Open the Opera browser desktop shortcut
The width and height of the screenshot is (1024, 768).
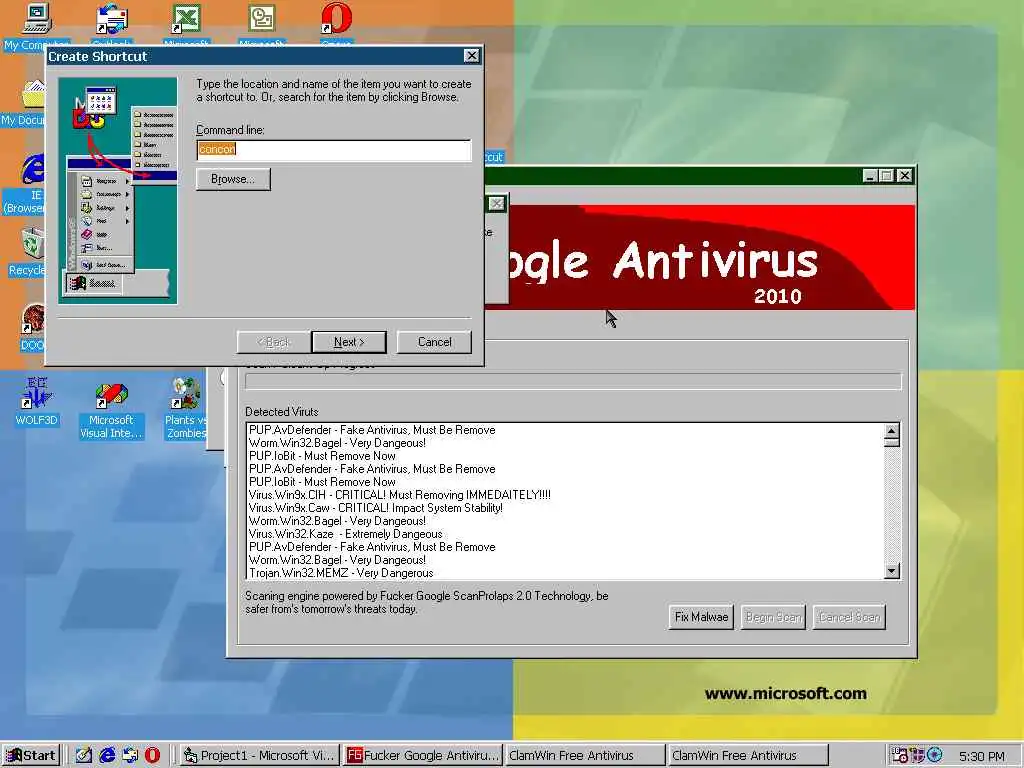[x=336, y=20]
